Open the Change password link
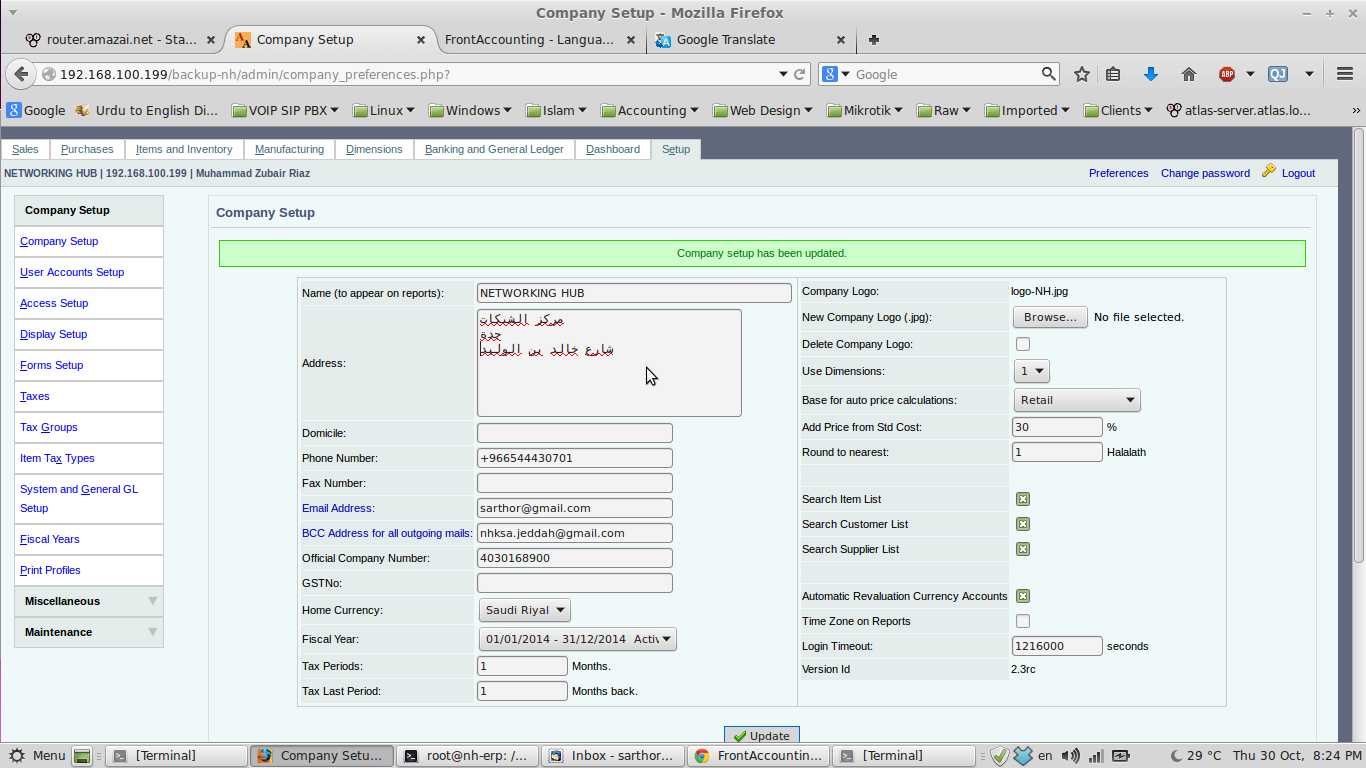This screenshot has height=768, width=1366. tap(1205, 173)
